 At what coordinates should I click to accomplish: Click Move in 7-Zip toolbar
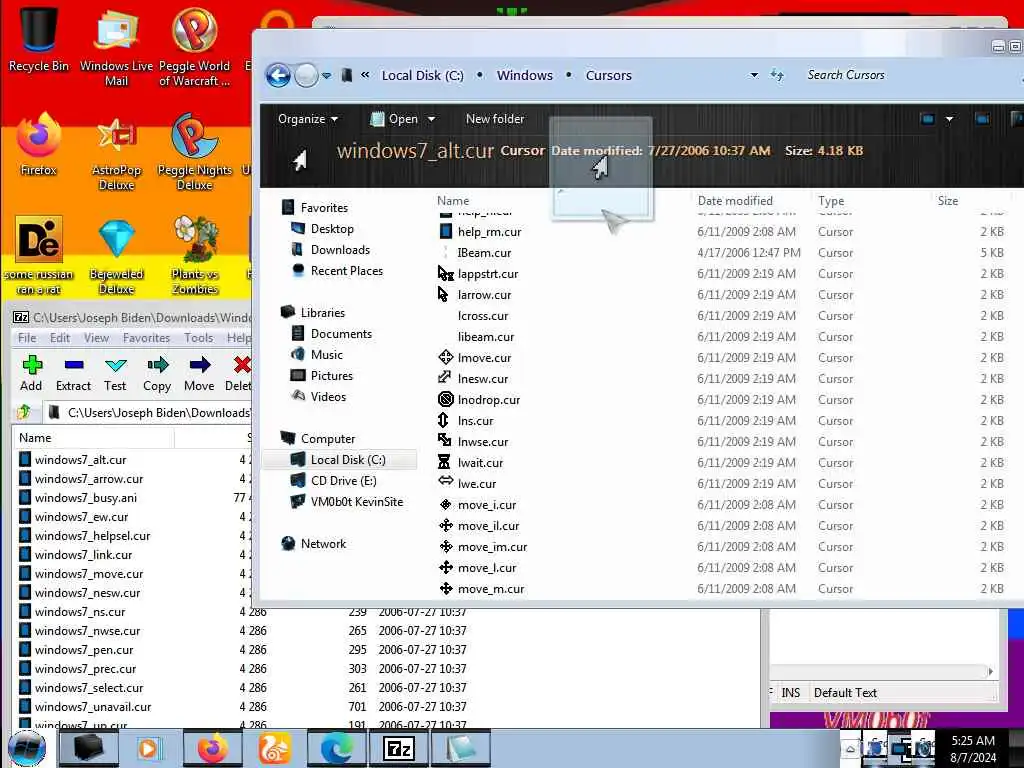(x=199, y=374)
